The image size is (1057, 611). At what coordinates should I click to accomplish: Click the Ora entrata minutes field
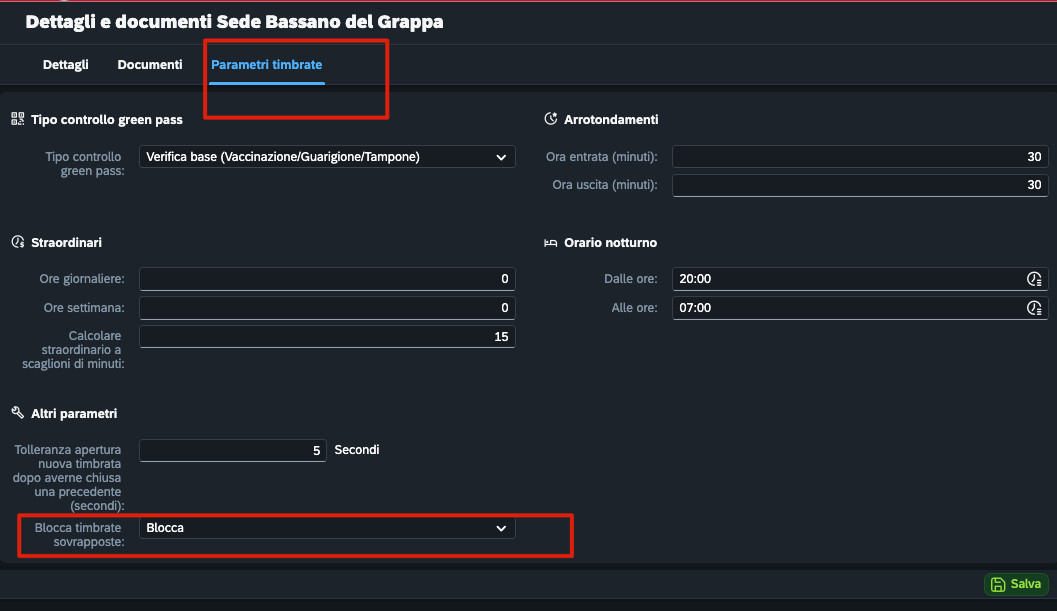[860, 157]
